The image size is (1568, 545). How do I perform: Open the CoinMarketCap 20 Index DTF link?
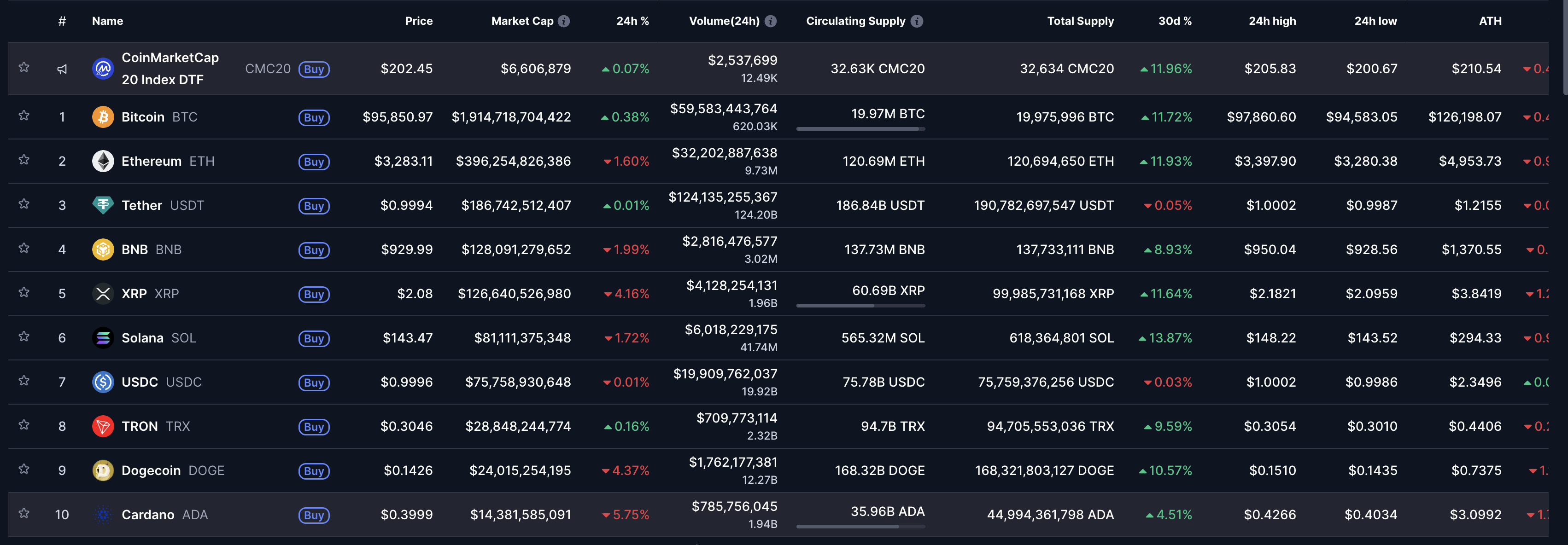coord(170,68)
